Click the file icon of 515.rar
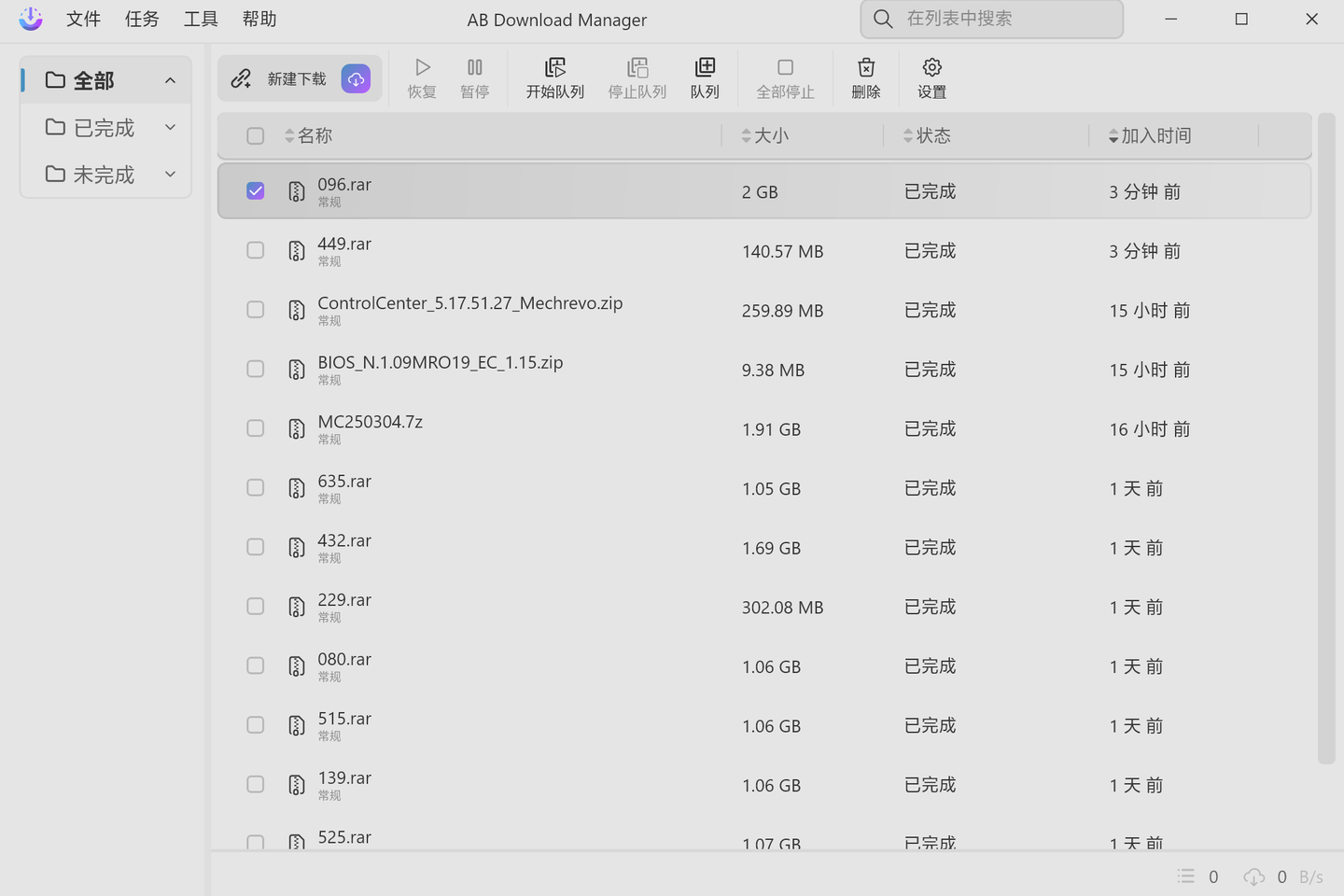The image size is (1344, 896). (297, 725)
